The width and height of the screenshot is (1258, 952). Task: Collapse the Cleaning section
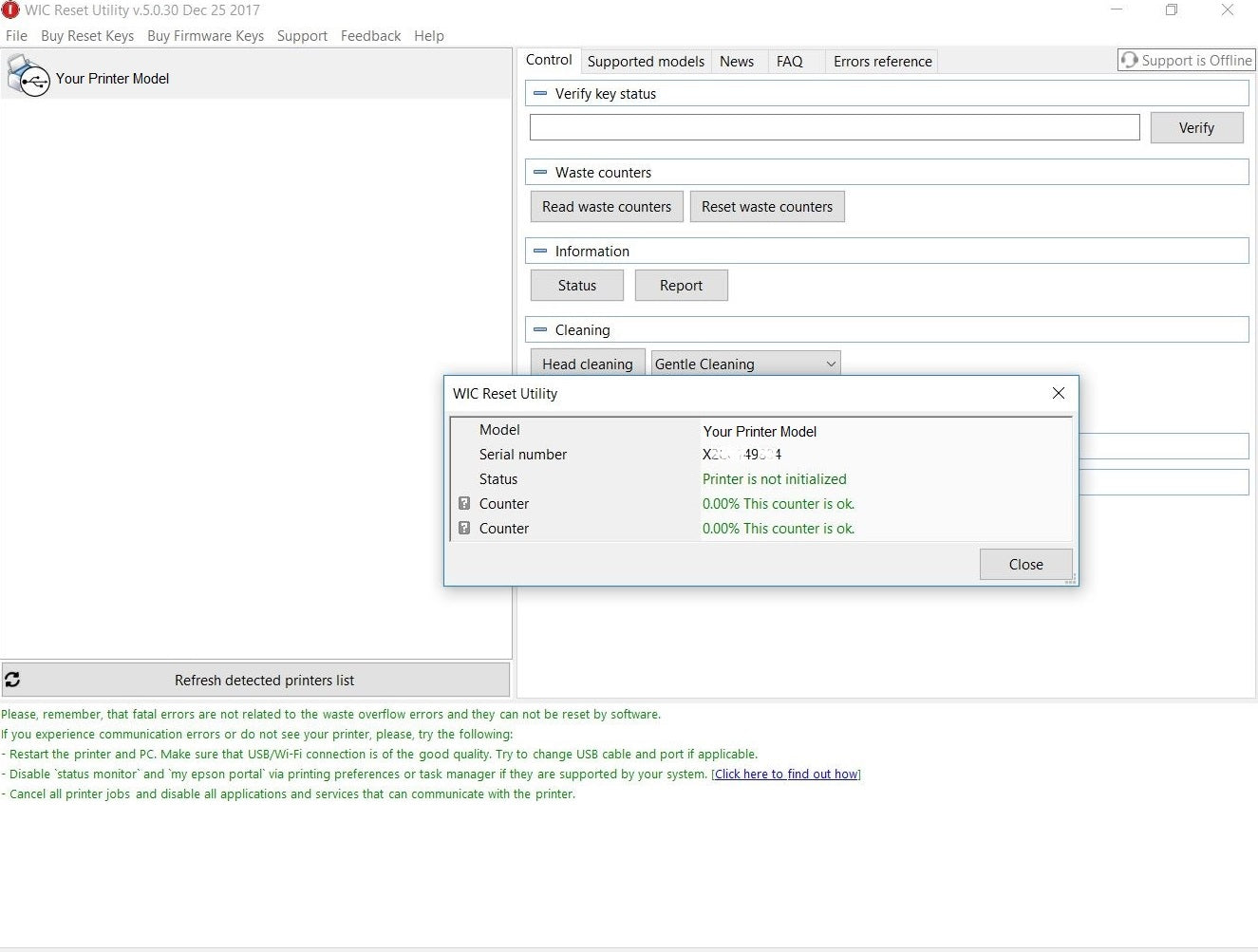(540, 329)
